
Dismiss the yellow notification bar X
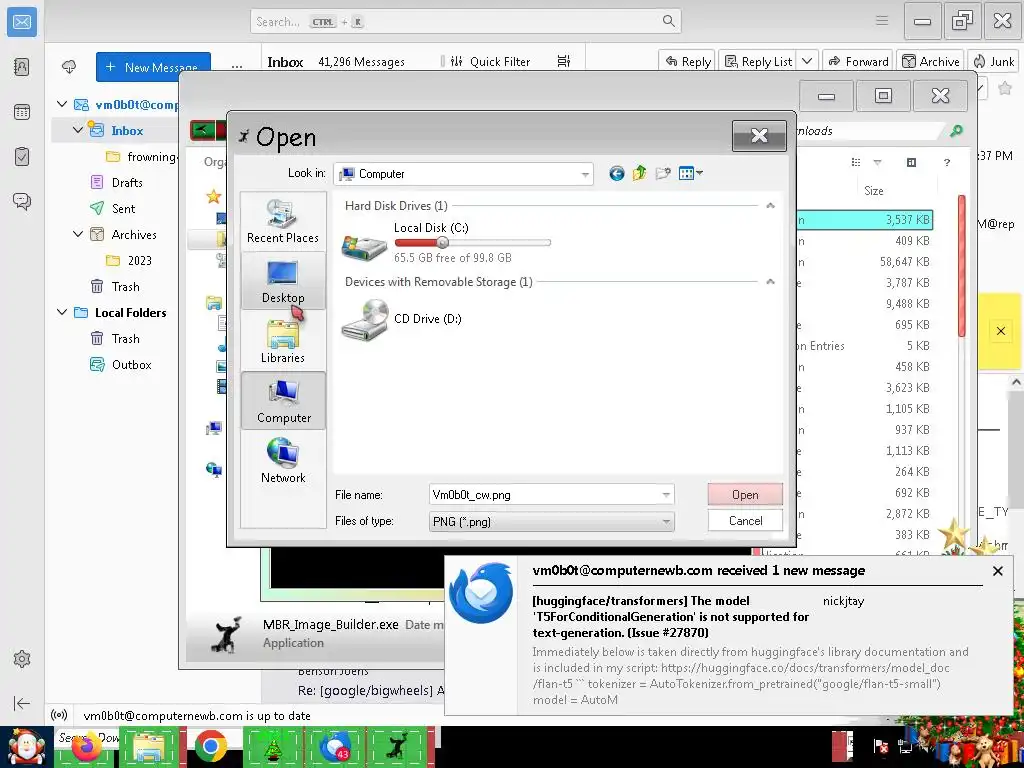tap(1000, 331)
